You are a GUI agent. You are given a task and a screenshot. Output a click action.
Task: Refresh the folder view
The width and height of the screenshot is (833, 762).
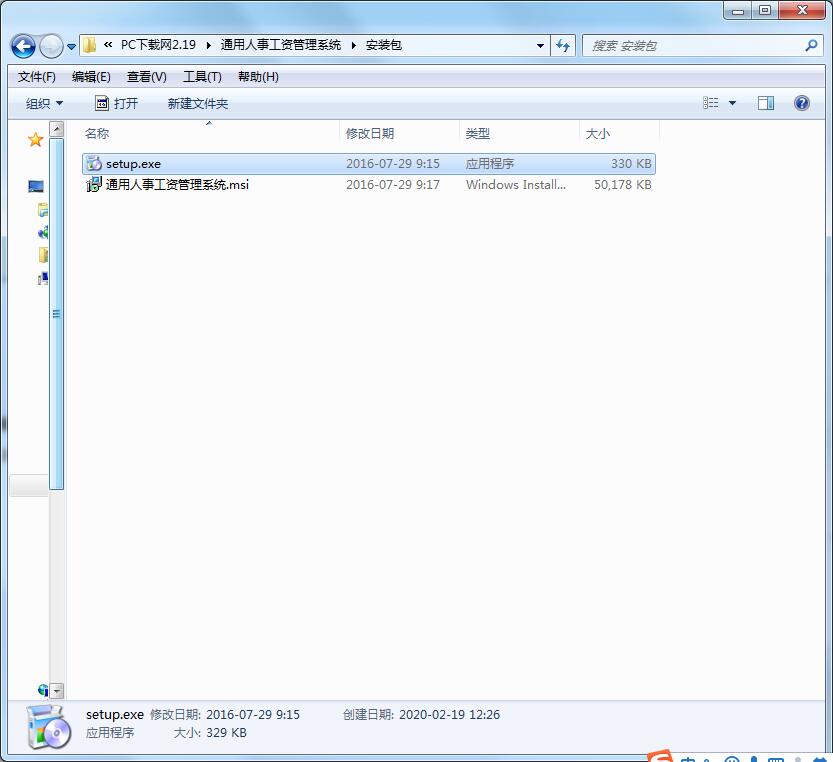563,46
